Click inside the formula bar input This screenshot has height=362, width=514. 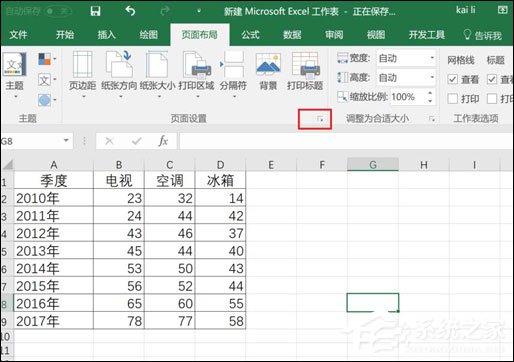346,141
